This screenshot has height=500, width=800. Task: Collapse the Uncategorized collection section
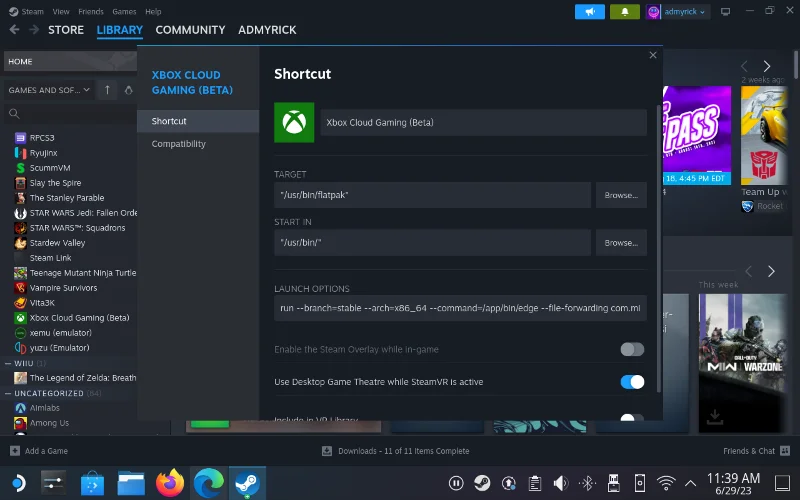coord(8,393)
